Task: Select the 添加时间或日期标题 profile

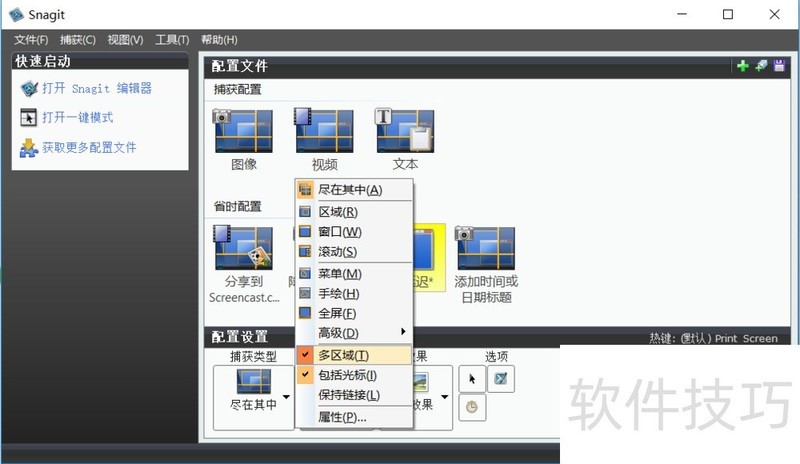Action: tap(486, 265)
